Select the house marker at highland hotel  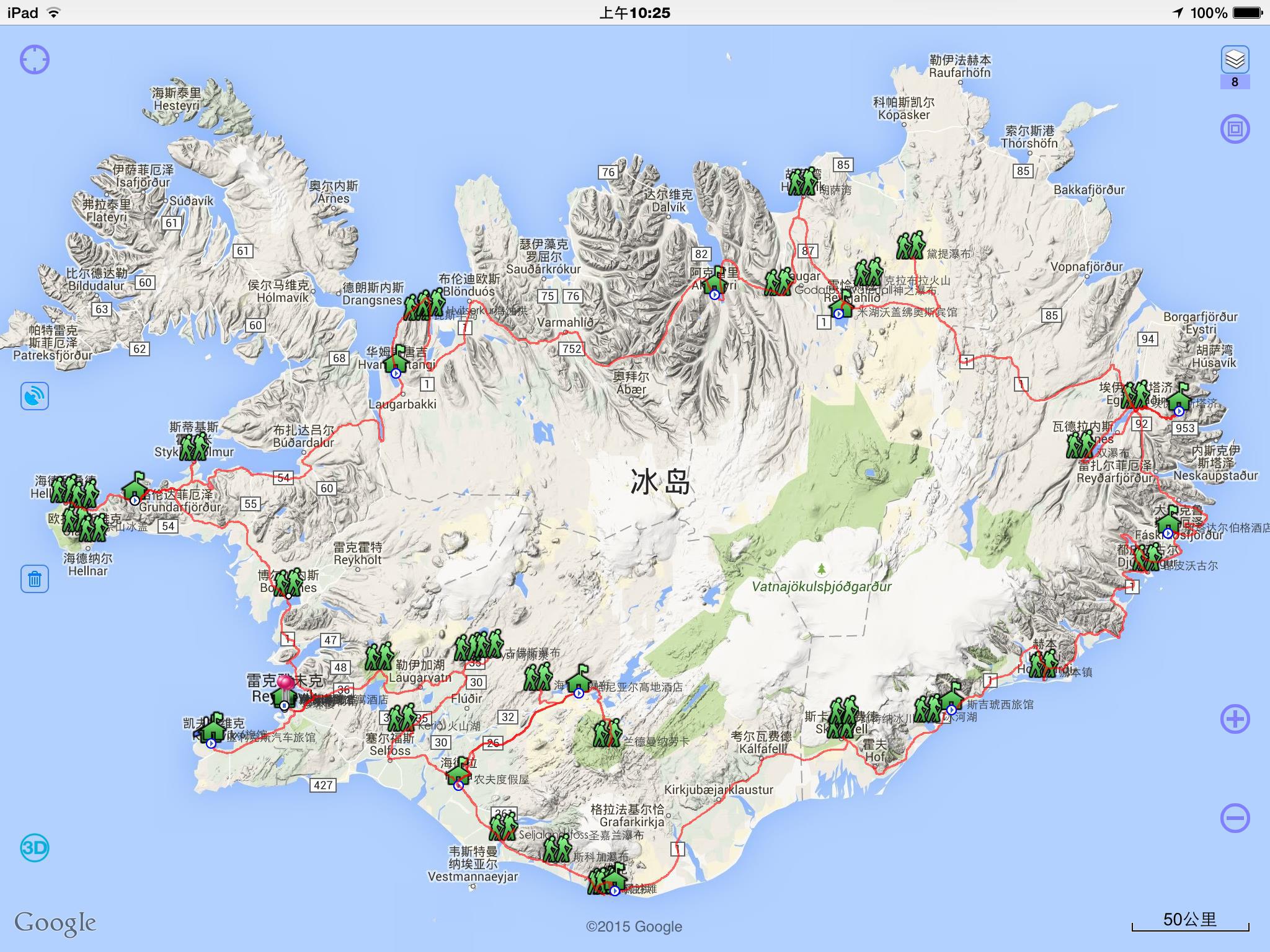pos(579,679)
